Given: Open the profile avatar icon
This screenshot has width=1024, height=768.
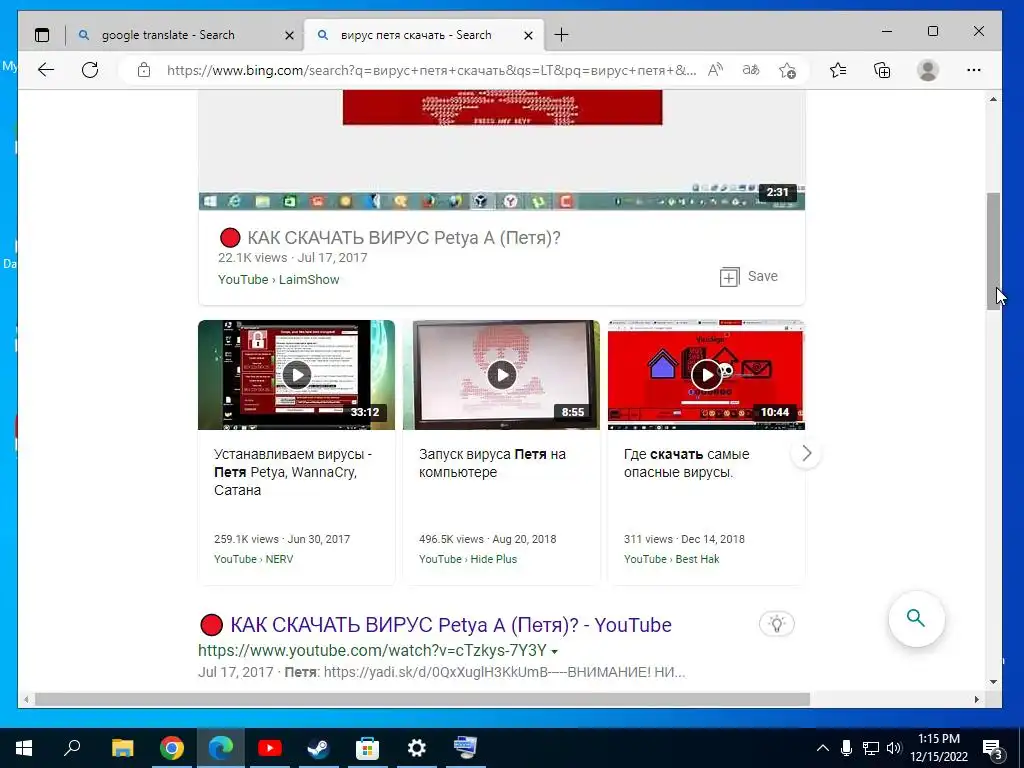Looking at the screenshot, I should tap(928, 70).
